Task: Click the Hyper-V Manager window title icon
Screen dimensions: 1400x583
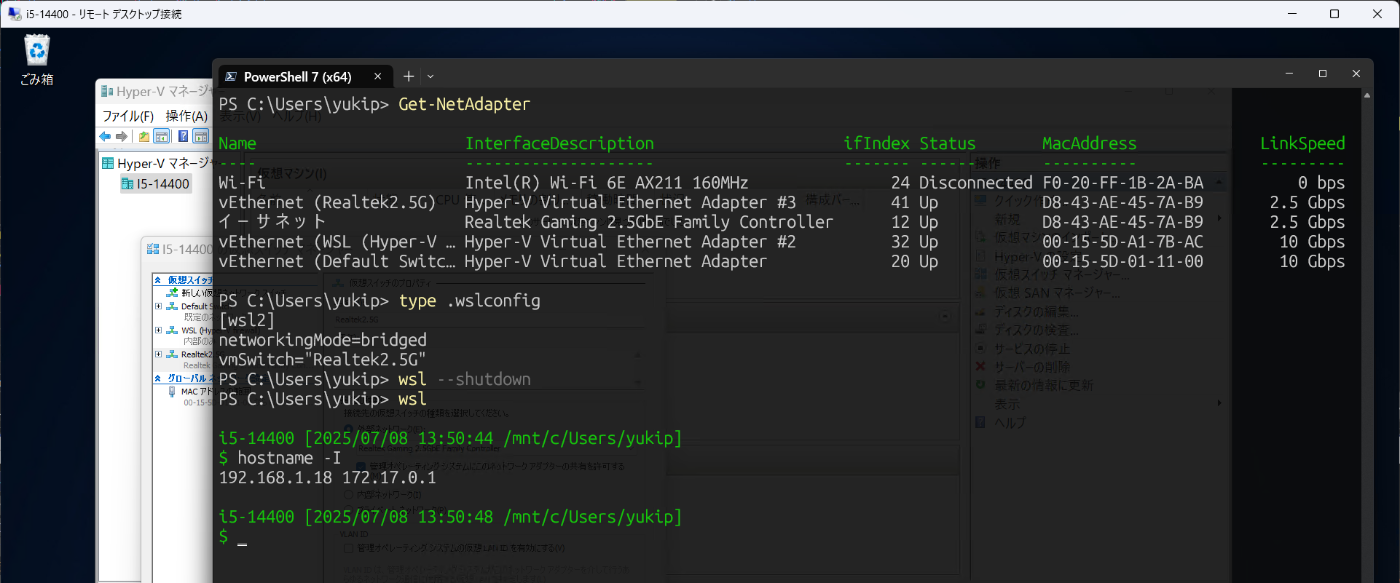Action: (106, 92)
